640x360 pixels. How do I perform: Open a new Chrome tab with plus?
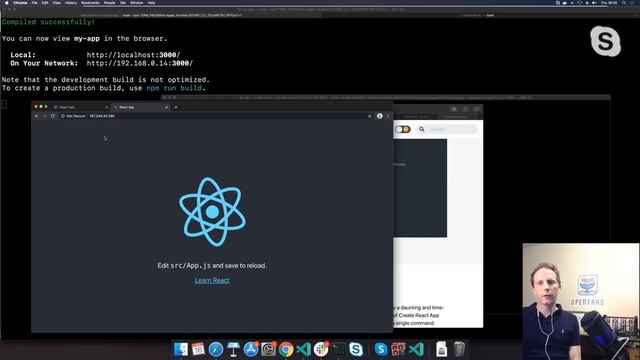(176, 107)
